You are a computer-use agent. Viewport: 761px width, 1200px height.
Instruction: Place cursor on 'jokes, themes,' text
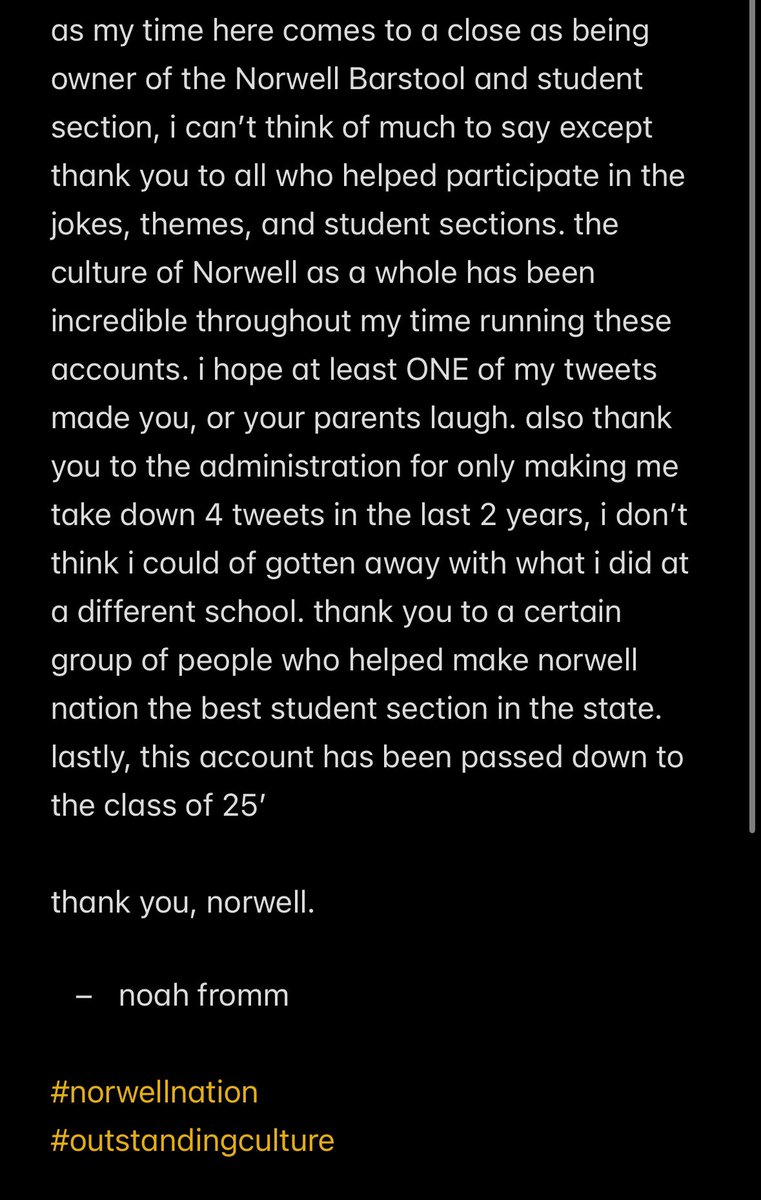148,224
